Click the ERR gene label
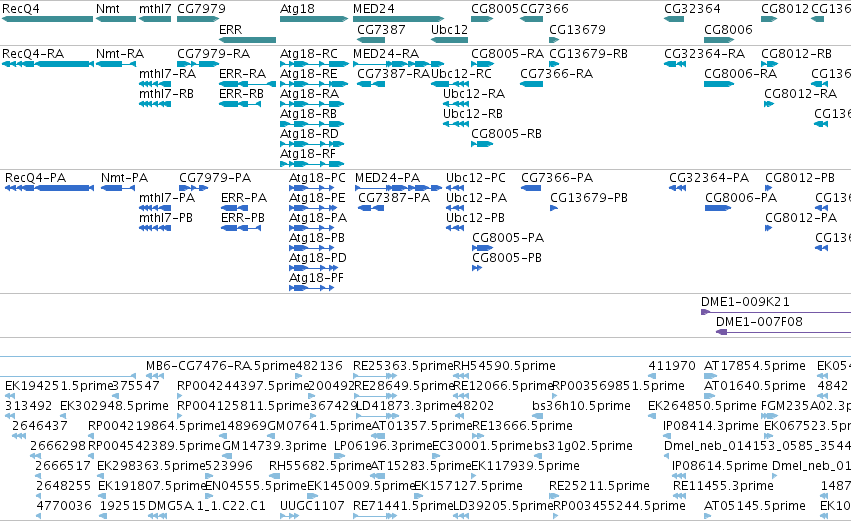851x521 pixels. 231,30
